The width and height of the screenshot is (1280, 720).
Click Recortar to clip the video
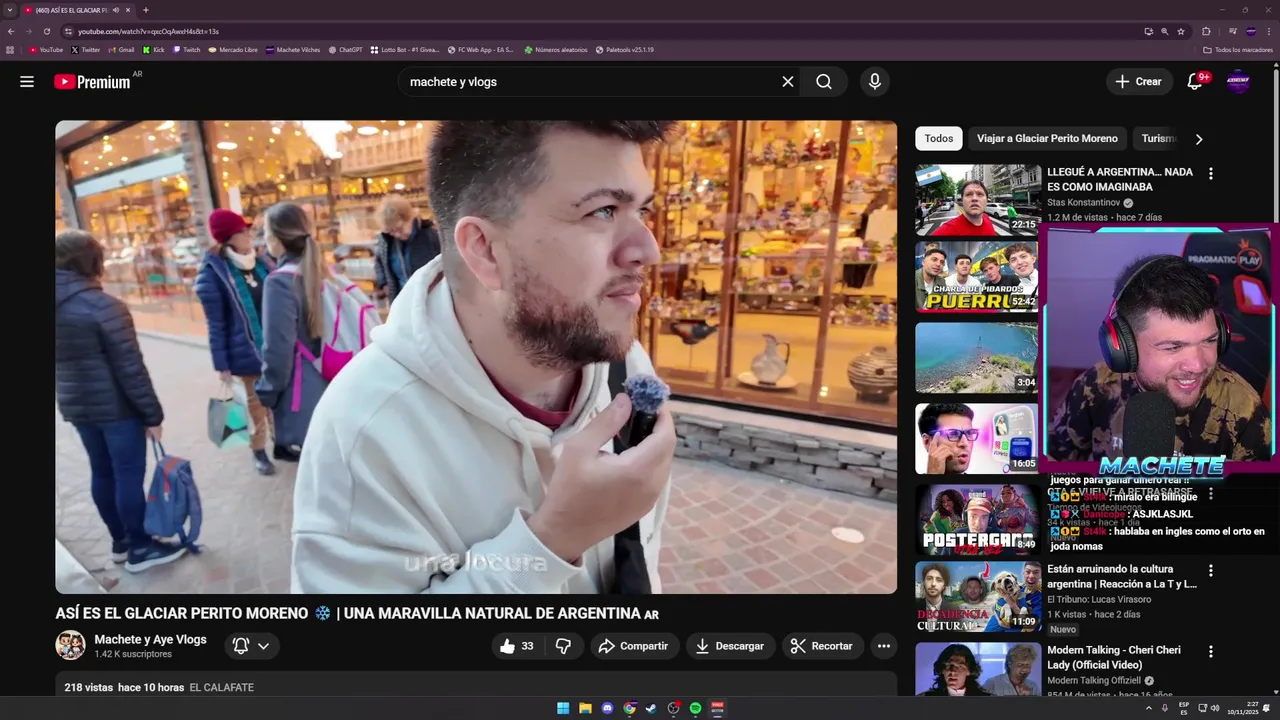(822, 646)
